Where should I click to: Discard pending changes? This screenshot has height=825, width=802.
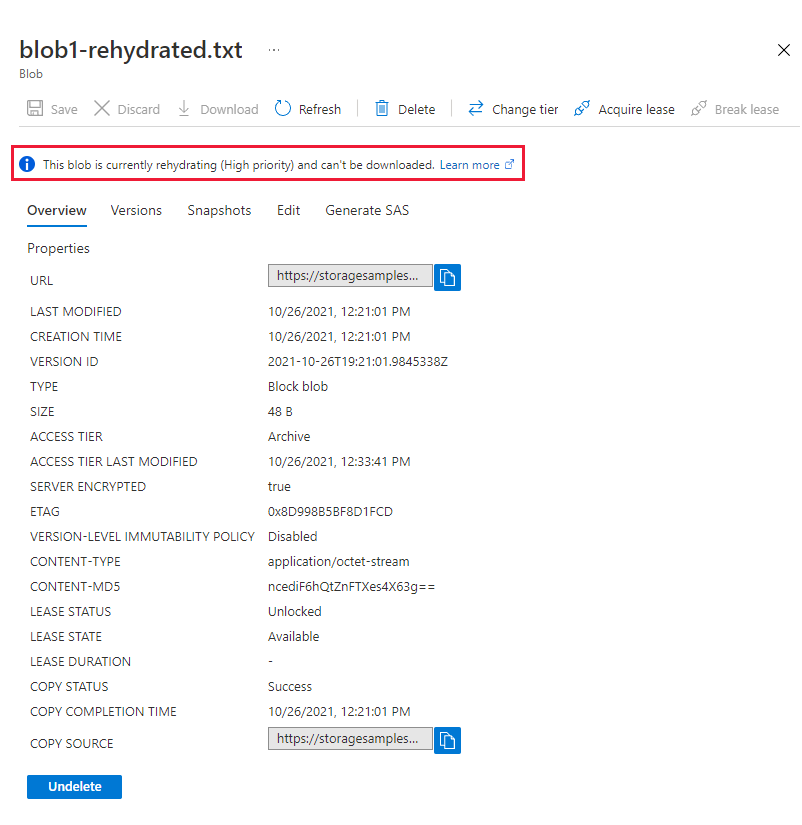[126, 108]
